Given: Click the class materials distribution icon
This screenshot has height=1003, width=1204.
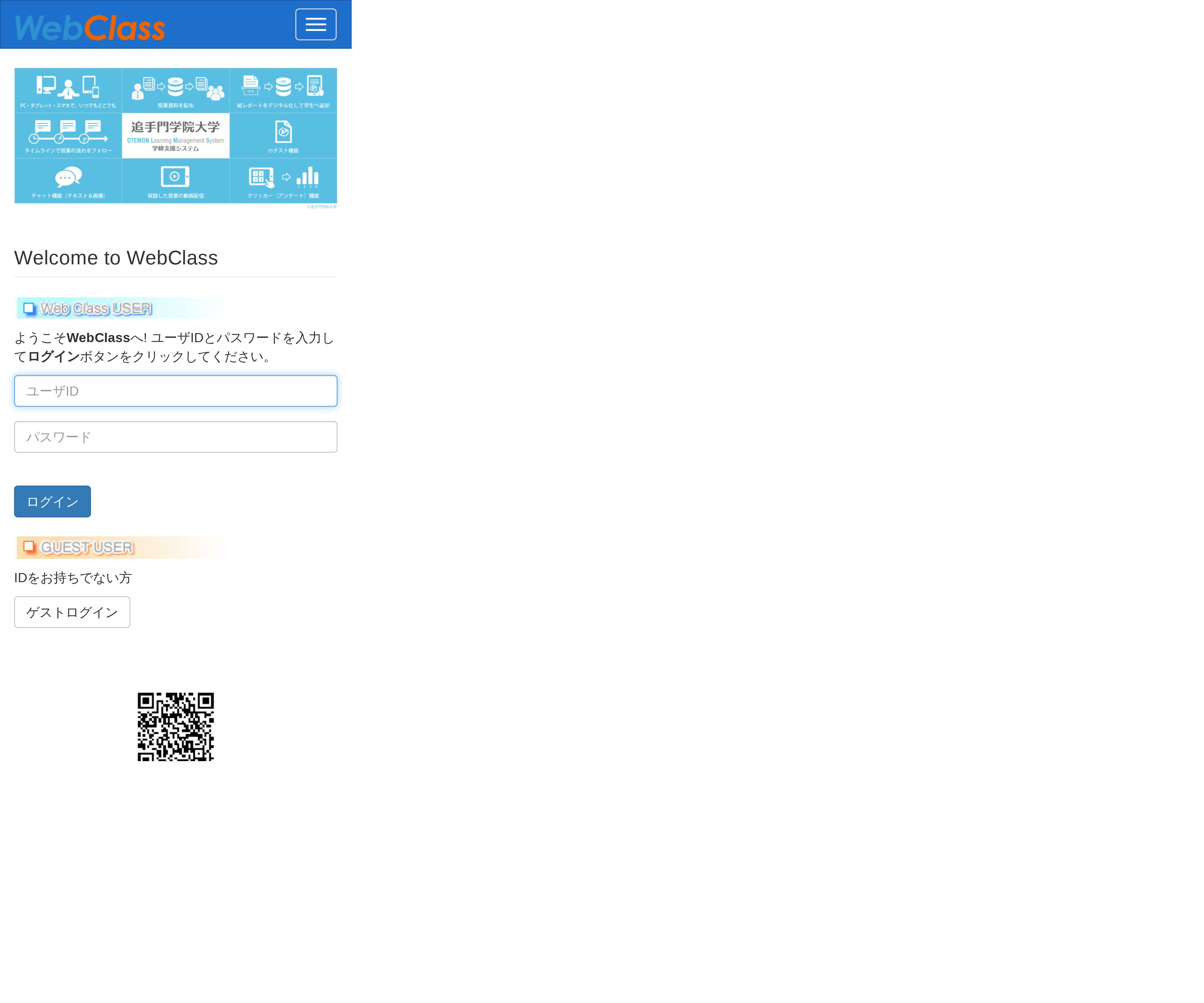Looking at the screenshot, I should pyautogui.click(x=175, y=88).
